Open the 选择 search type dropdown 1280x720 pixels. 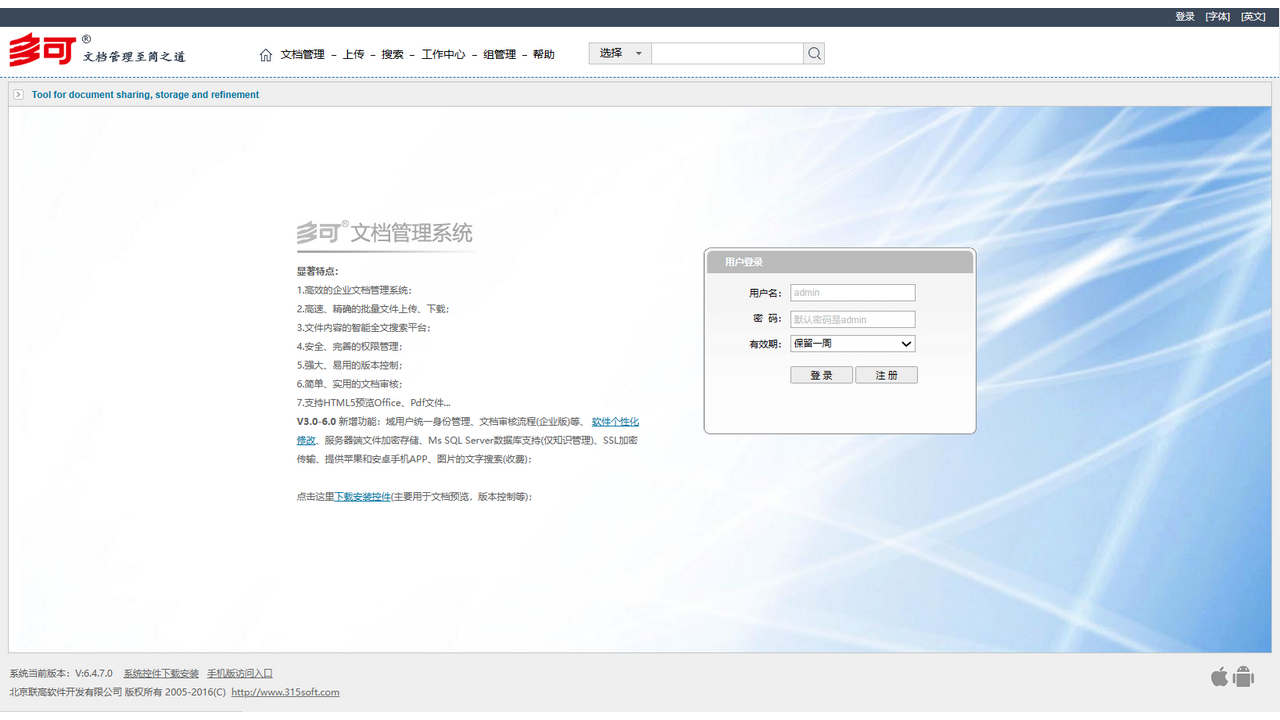tap(620, 54)
